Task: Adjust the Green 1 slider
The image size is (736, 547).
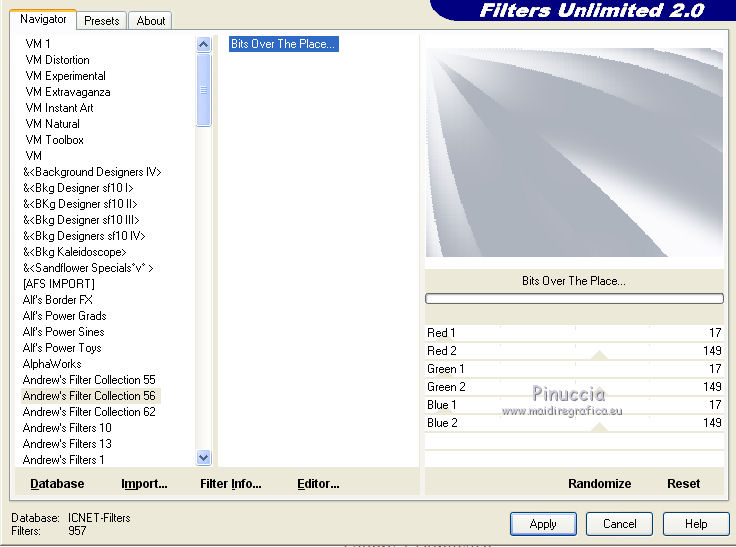Action: pyautogui.click(x=574, y=369)
